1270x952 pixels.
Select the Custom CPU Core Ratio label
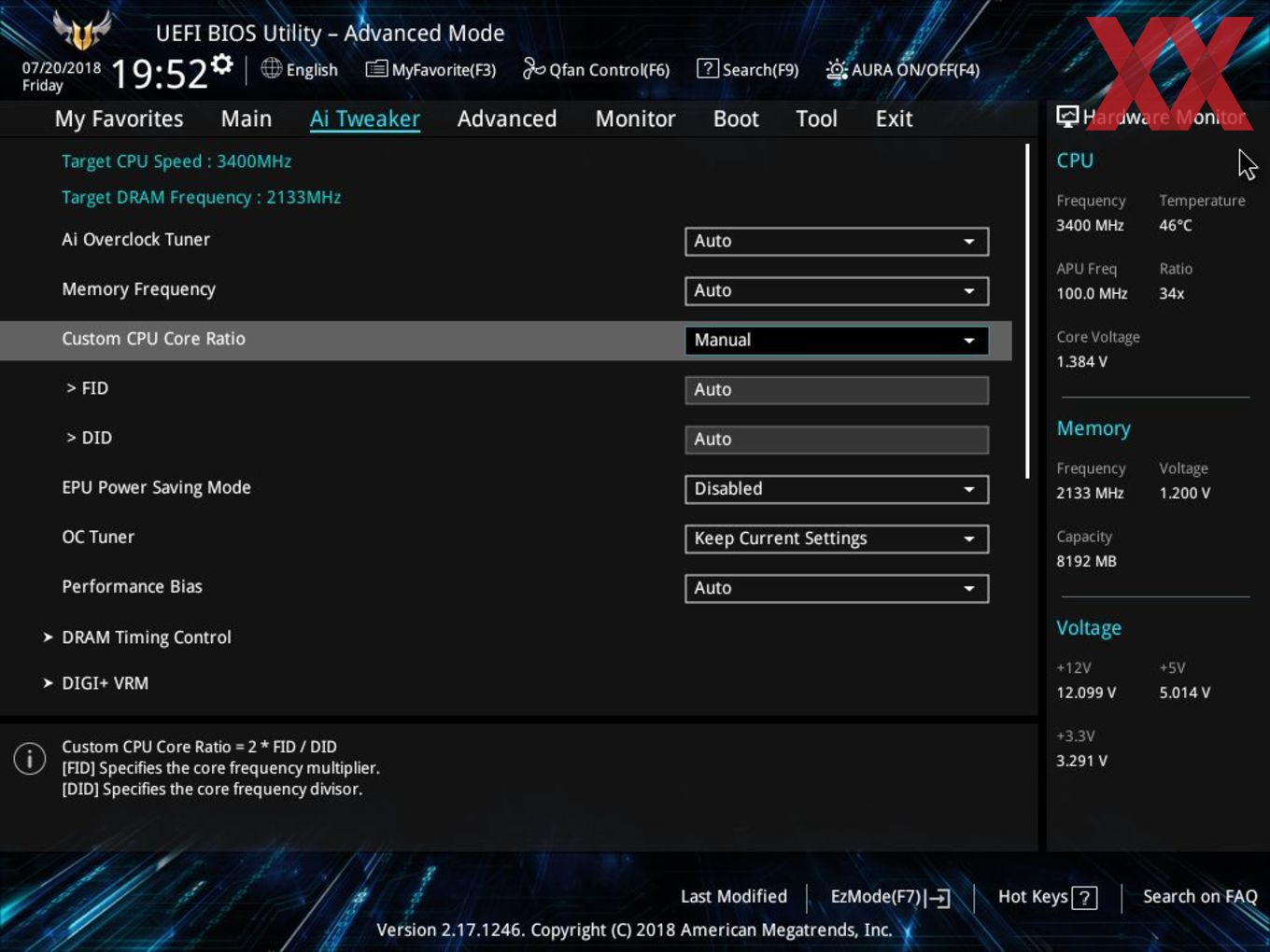[154, 339]
